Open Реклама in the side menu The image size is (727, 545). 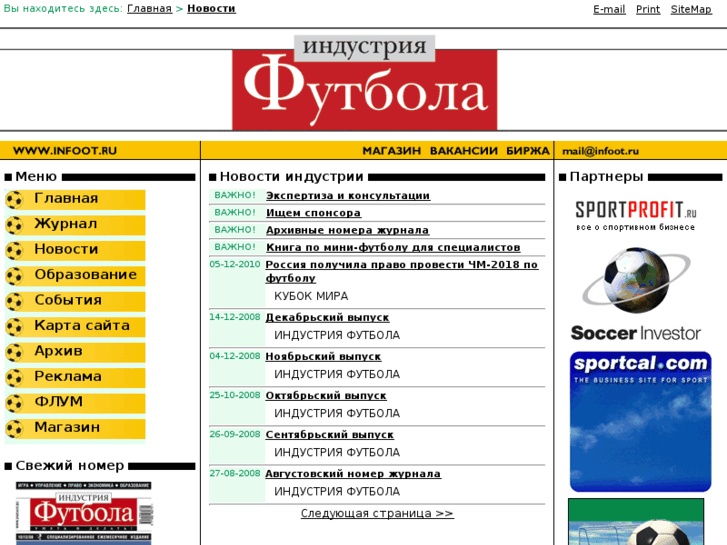click(68, 377)
